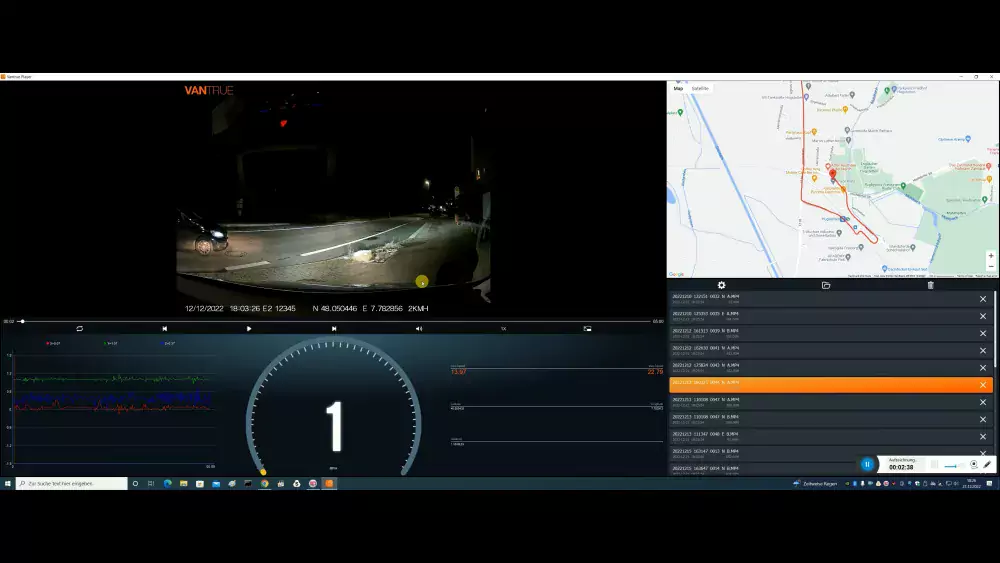1000x563 pixels.
Task: Zoom in on the map
Action: (x=990, y=256)
